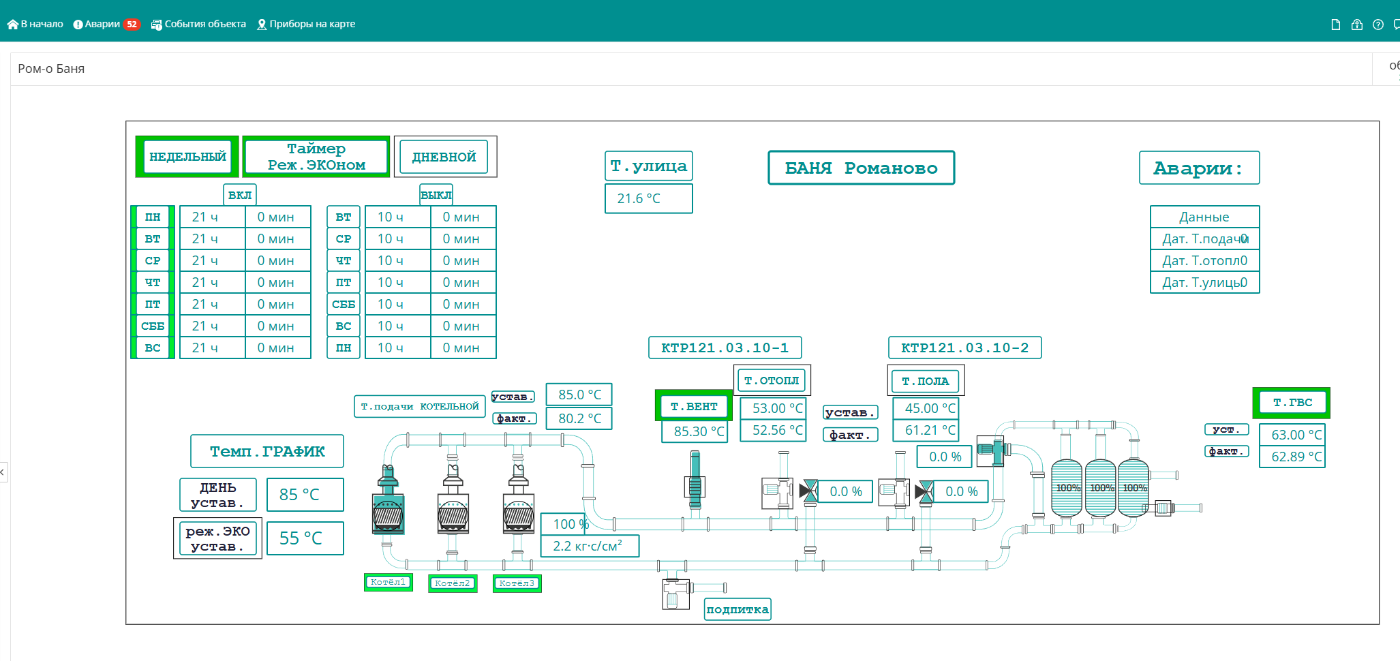This screenshot has height=661, width=1400.
Task: Toggle the ДНЕВНОЙ daily mode
Action: 444,157
